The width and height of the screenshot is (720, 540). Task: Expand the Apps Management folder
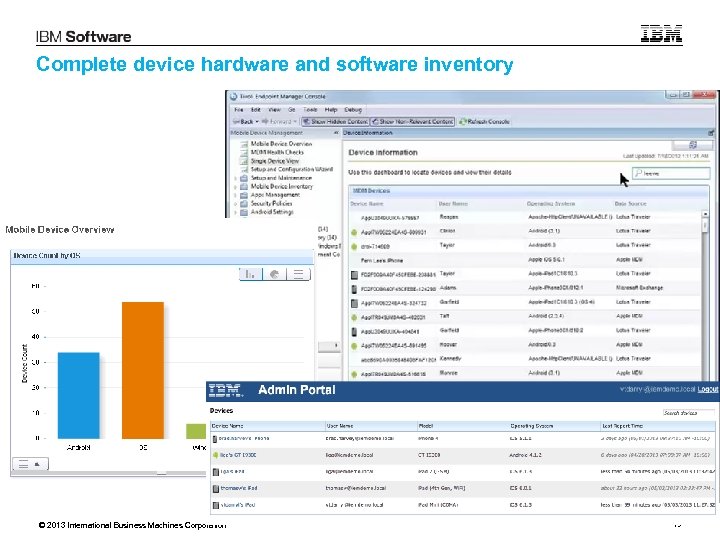(236, 195)
